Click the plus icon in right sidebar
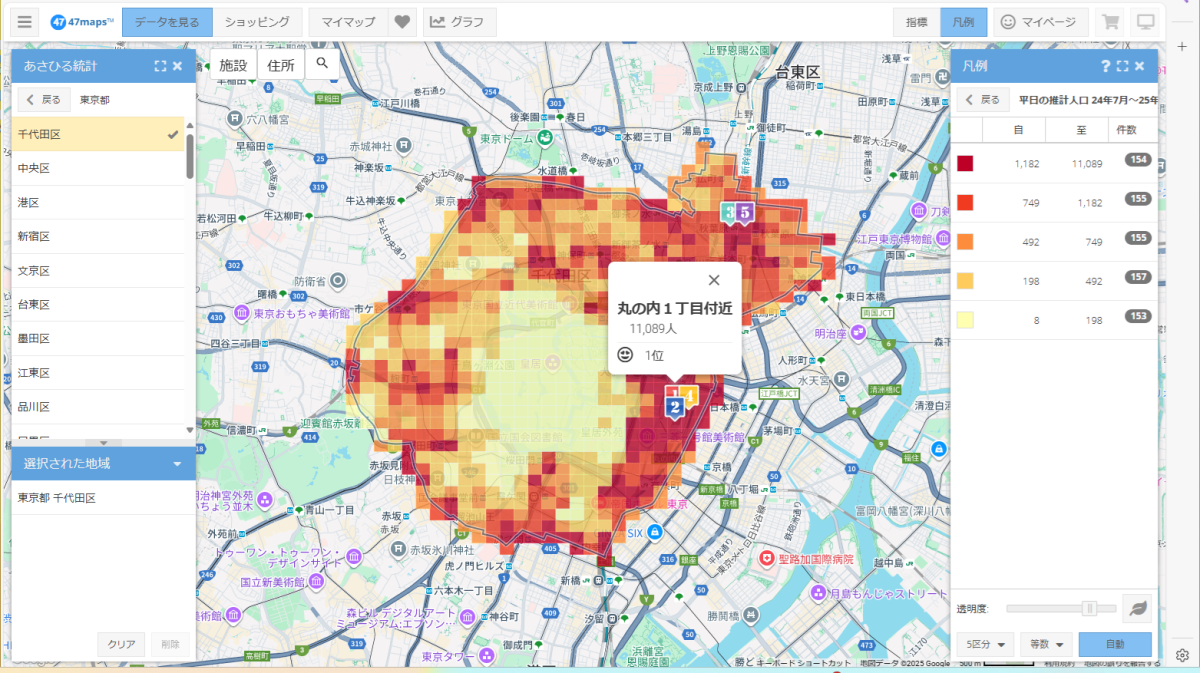This screenshot has width=1200, height=673. pos(1182,46)
